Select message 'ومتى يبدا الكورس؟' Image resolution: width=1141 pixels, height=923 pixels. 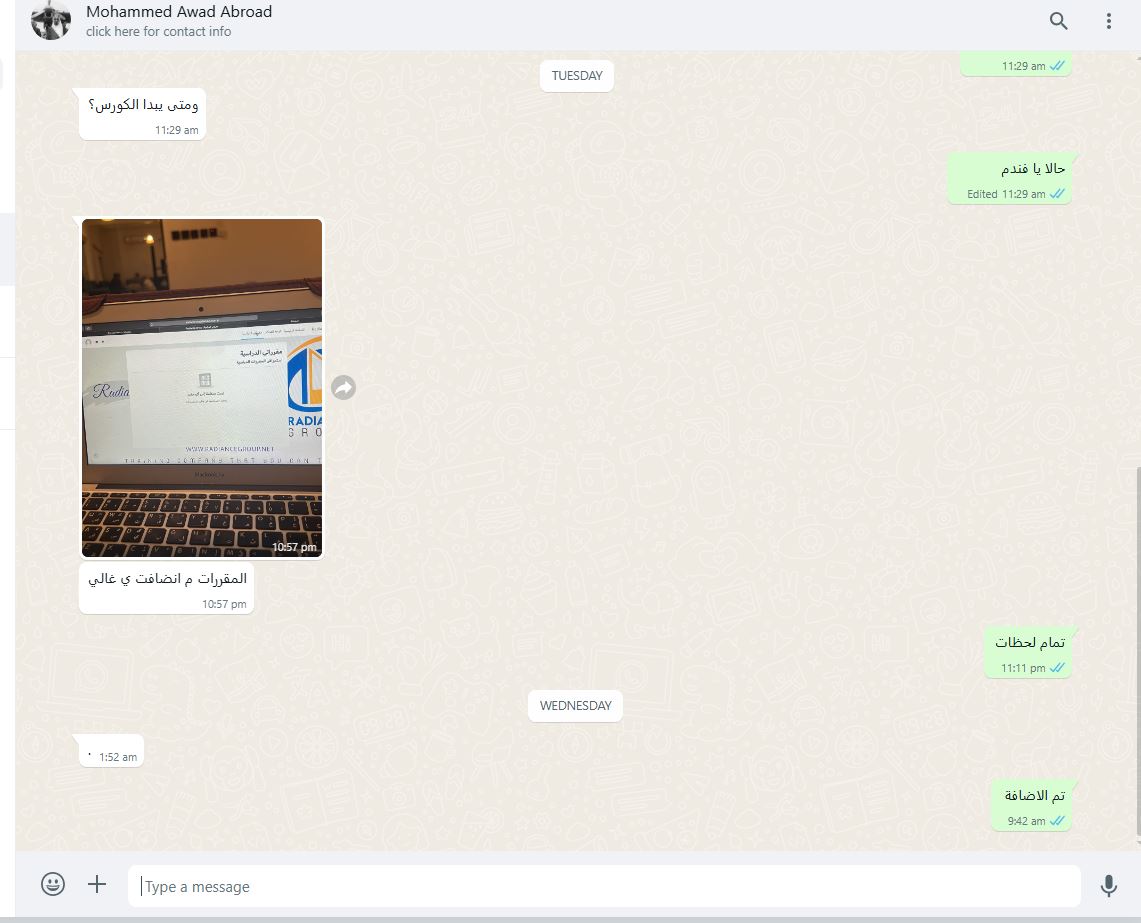pos(143,114)
